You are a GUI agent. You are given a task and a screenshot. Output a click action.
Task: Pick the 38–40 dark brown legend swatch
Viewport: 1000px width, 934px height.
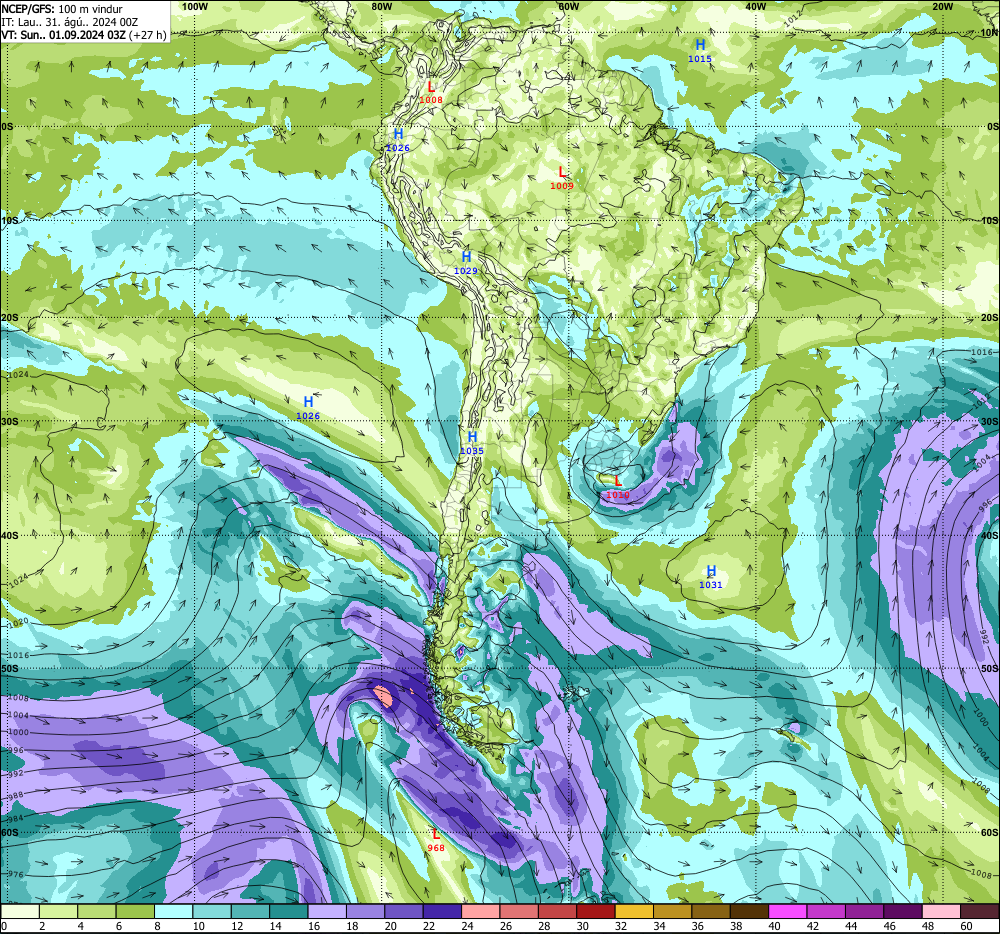[x=750, y=911]
